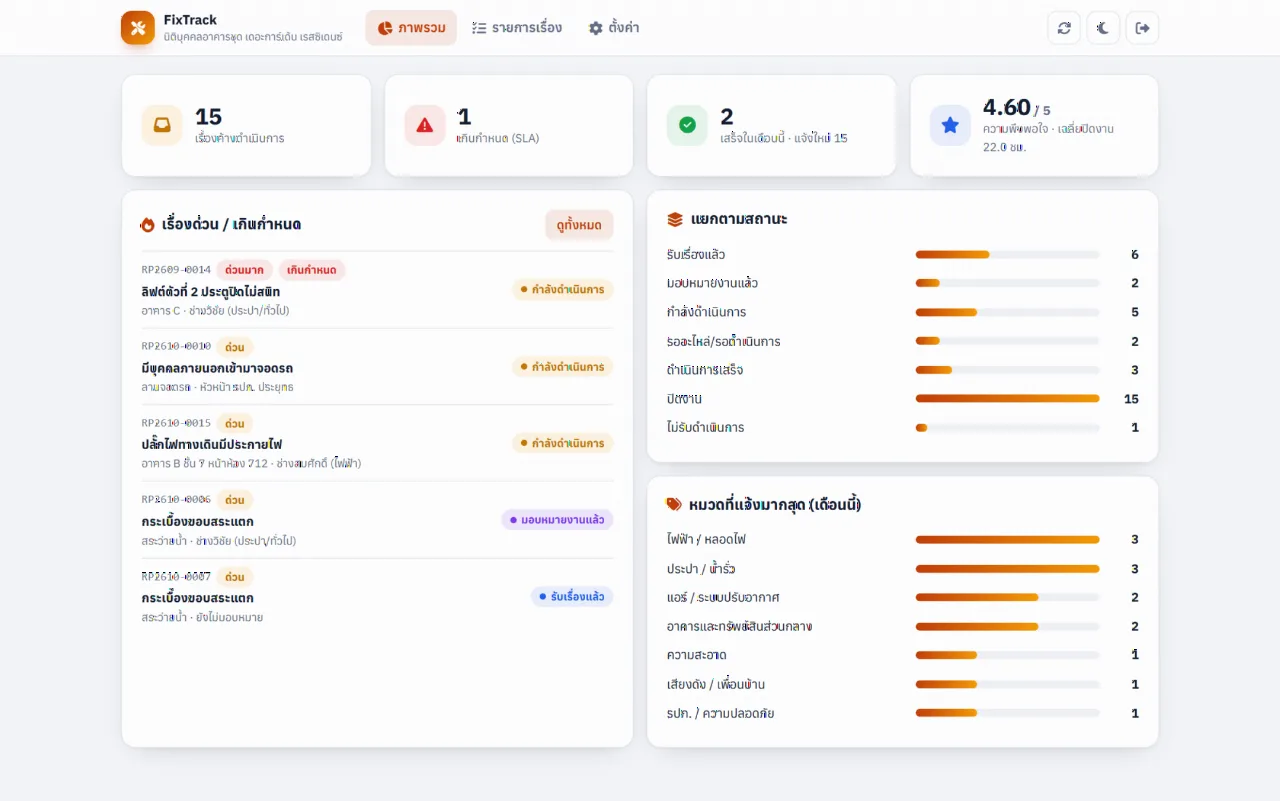Click the รับเรื่องแล้ว row in status breakdown
This screenshot has height=801, width=1280.
(903, 254)
